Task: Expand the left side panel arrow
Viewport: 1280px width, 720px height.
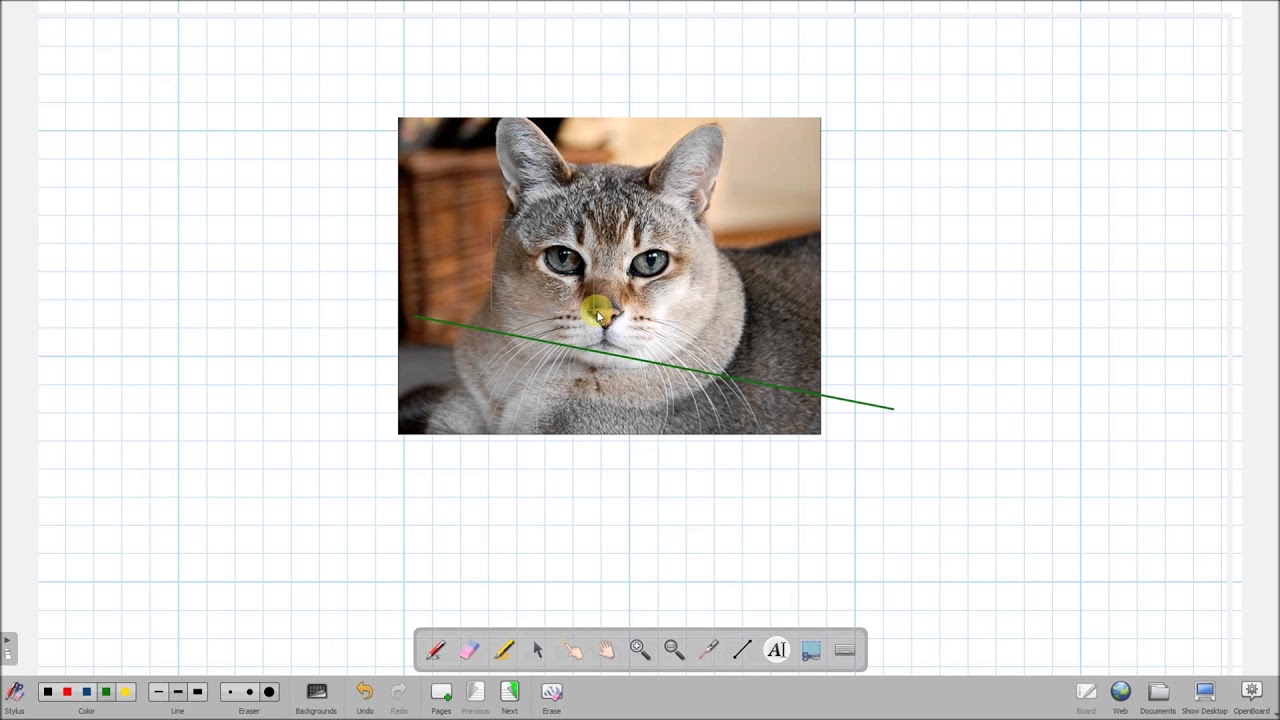Action: point(7,640)
